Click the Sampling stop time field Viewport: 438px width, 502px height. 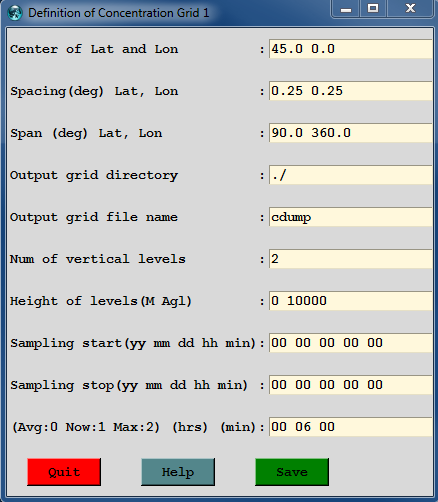(351, 385)
